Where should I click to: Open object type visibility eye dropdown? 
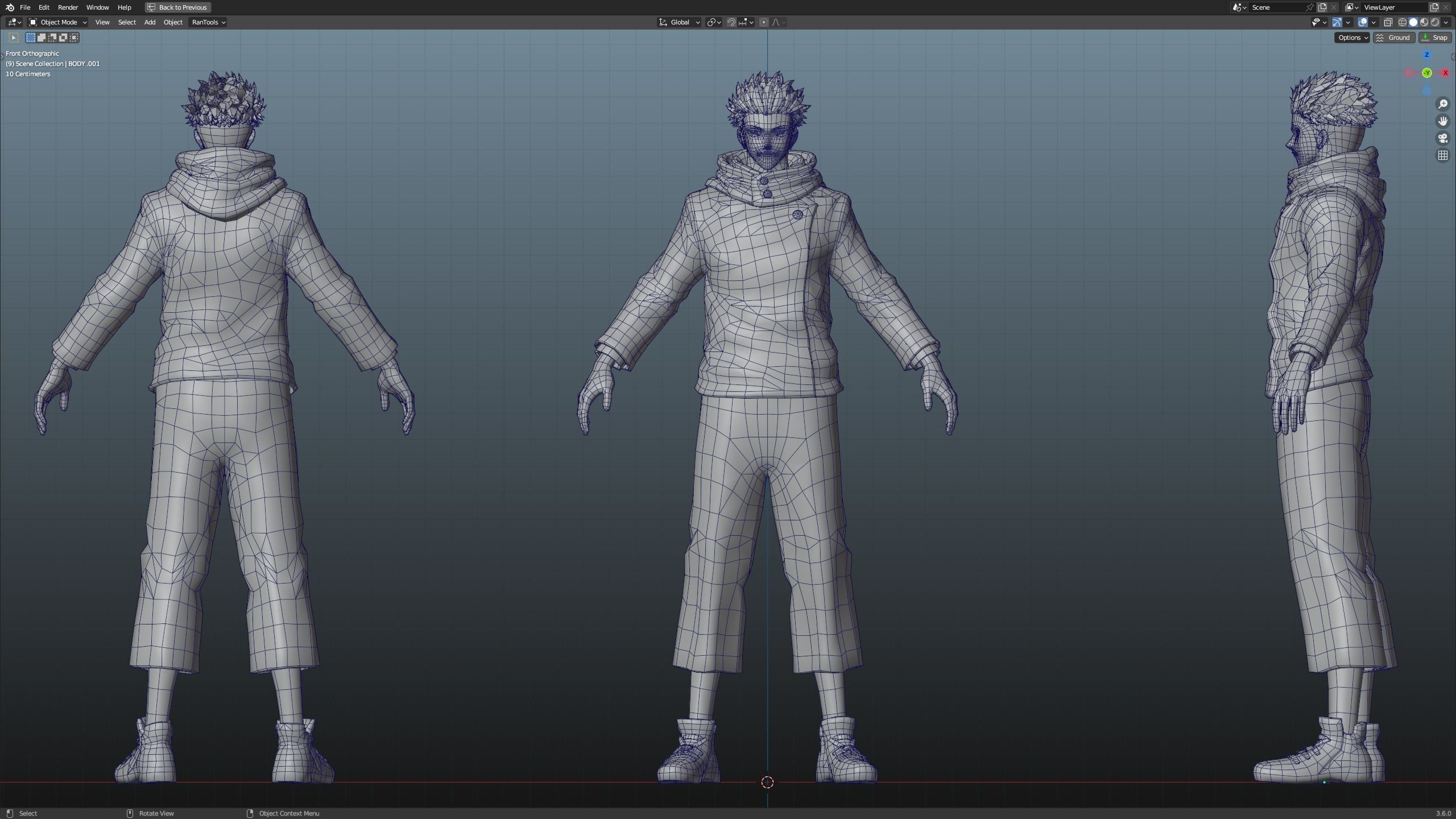tap(1319, 22)
